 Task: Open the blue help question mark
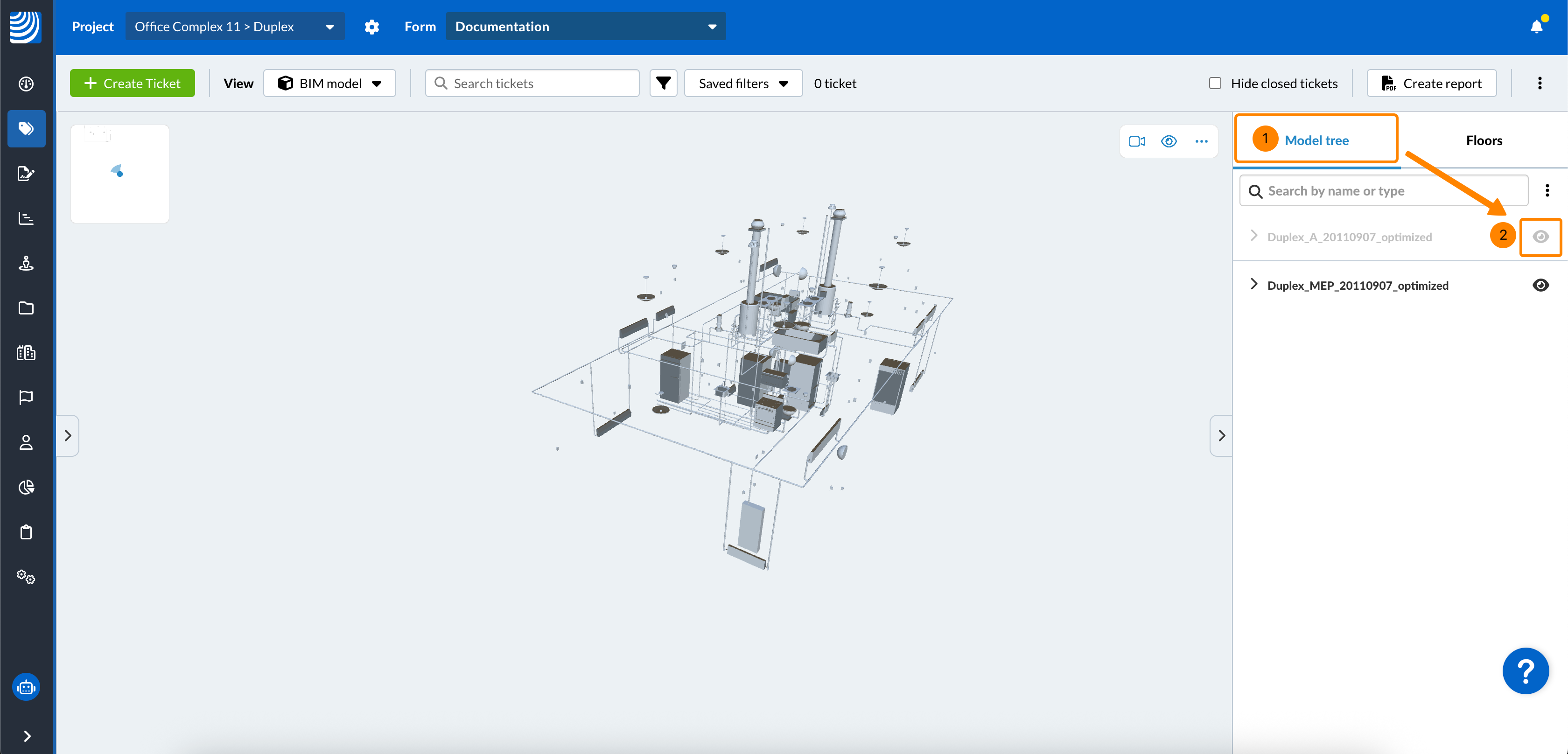tap(1525, 670)
